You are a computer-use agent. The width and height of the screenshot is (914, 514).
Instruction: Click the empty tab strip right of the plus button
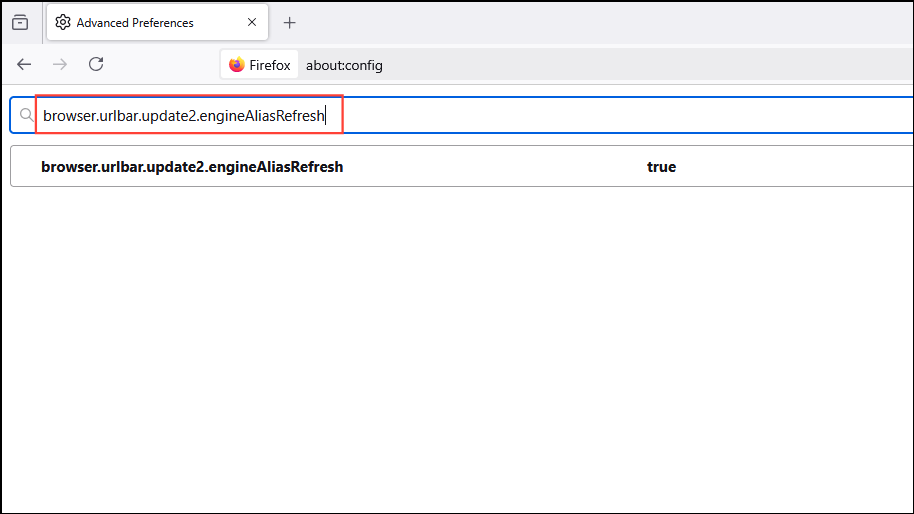(600, 22)
